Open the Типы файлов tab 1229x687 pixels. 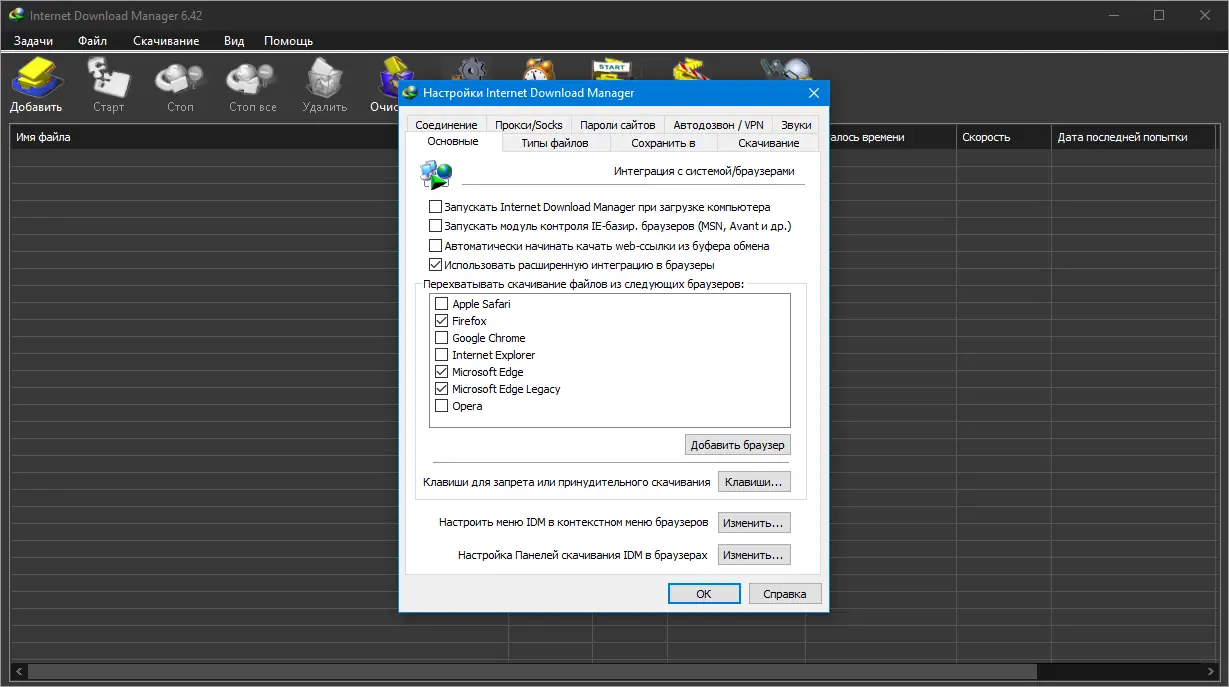tap(555, 143)
